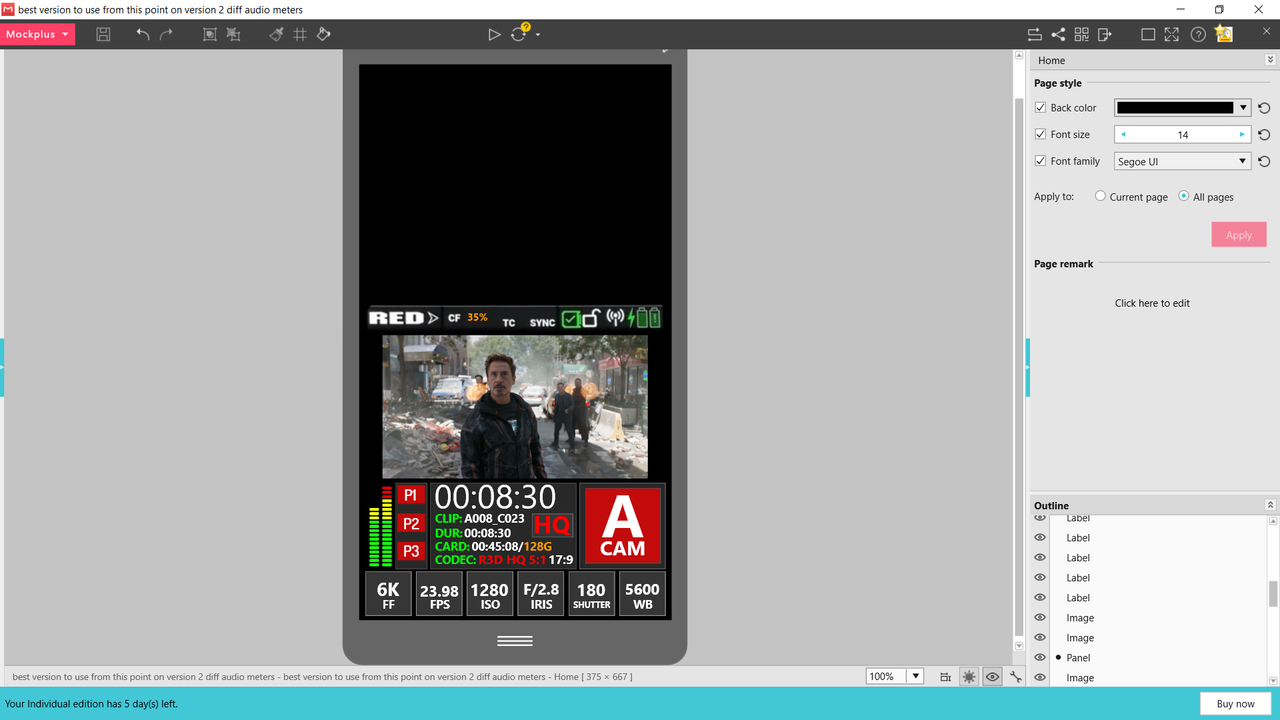Toggle the grid icon in toolbar
The height and width of the screenshot is (720, 1280).
[300, 34]
